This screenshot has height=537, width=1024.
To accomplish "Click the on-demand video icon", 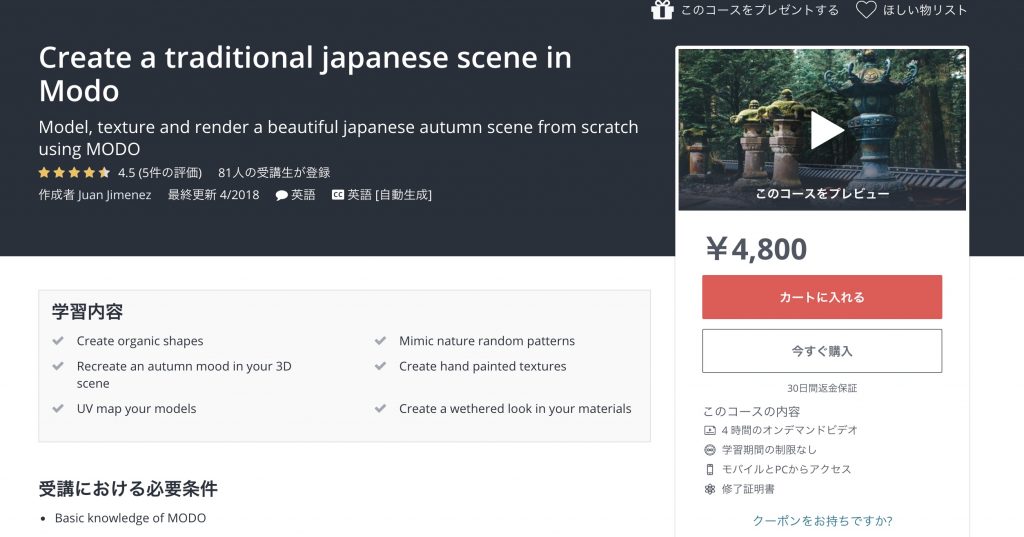I will (x=710, y=430).
